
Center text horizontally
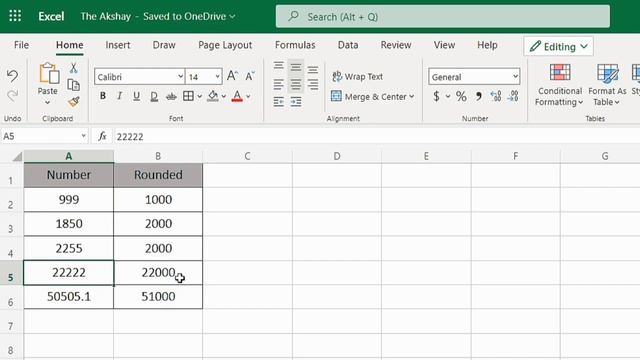click(x=296, y=84)
